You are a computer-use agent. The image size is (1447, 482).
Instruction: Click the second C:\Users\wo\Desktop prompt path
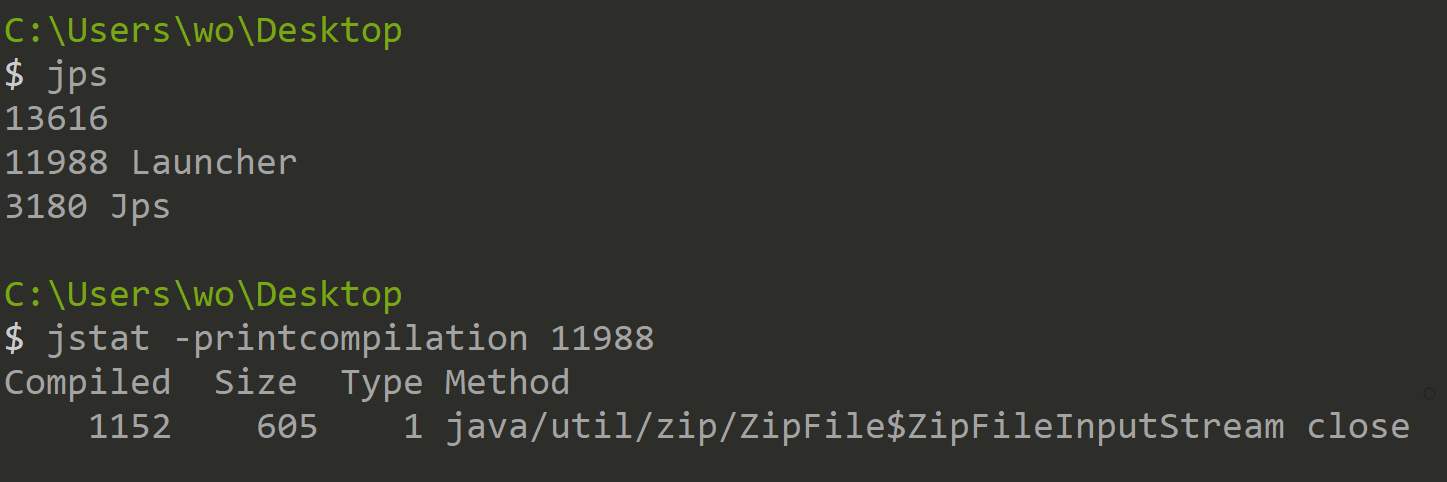click(203, 295)
